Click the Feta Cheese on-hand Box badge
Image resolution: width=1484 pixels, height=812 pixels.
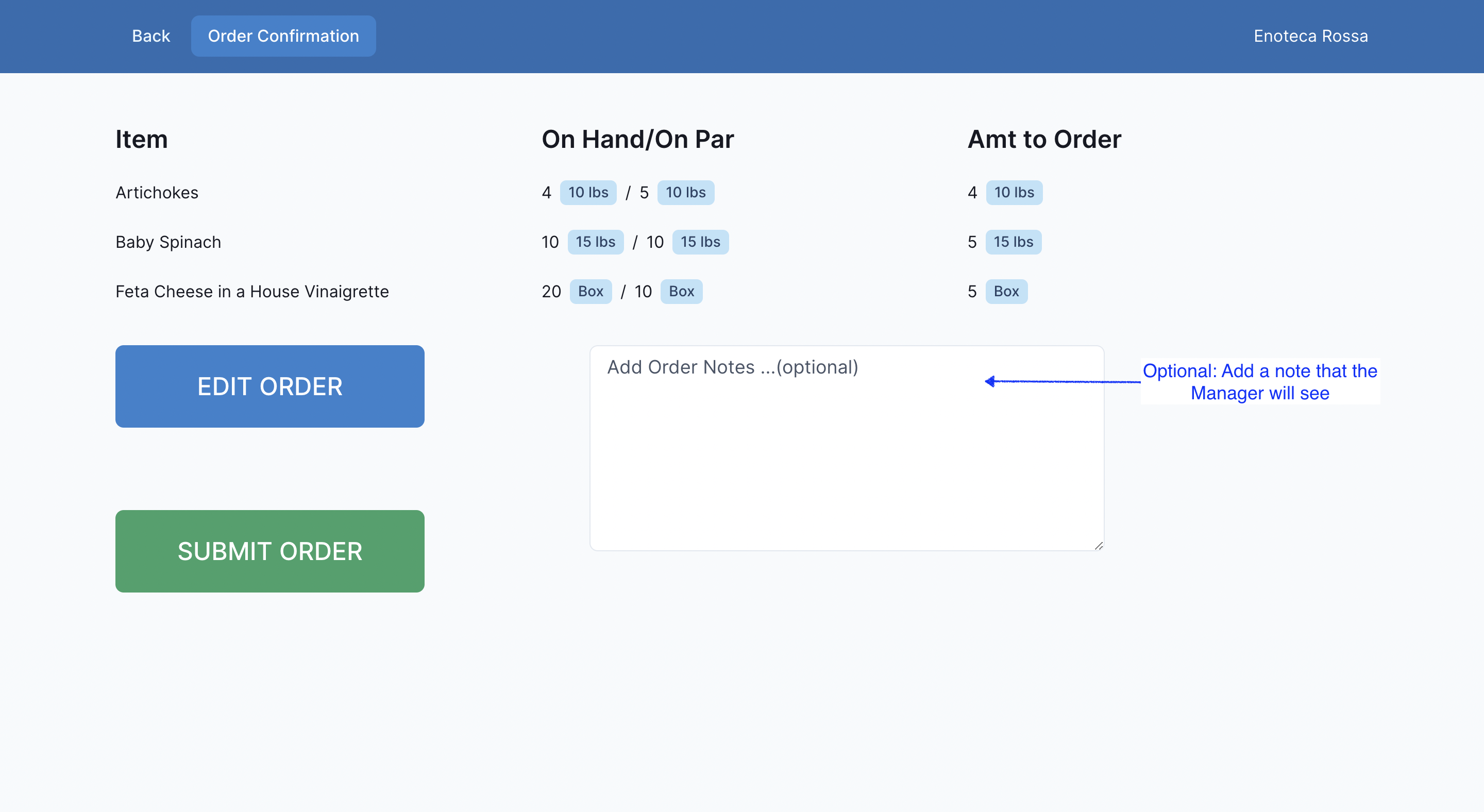pos(590,292)
